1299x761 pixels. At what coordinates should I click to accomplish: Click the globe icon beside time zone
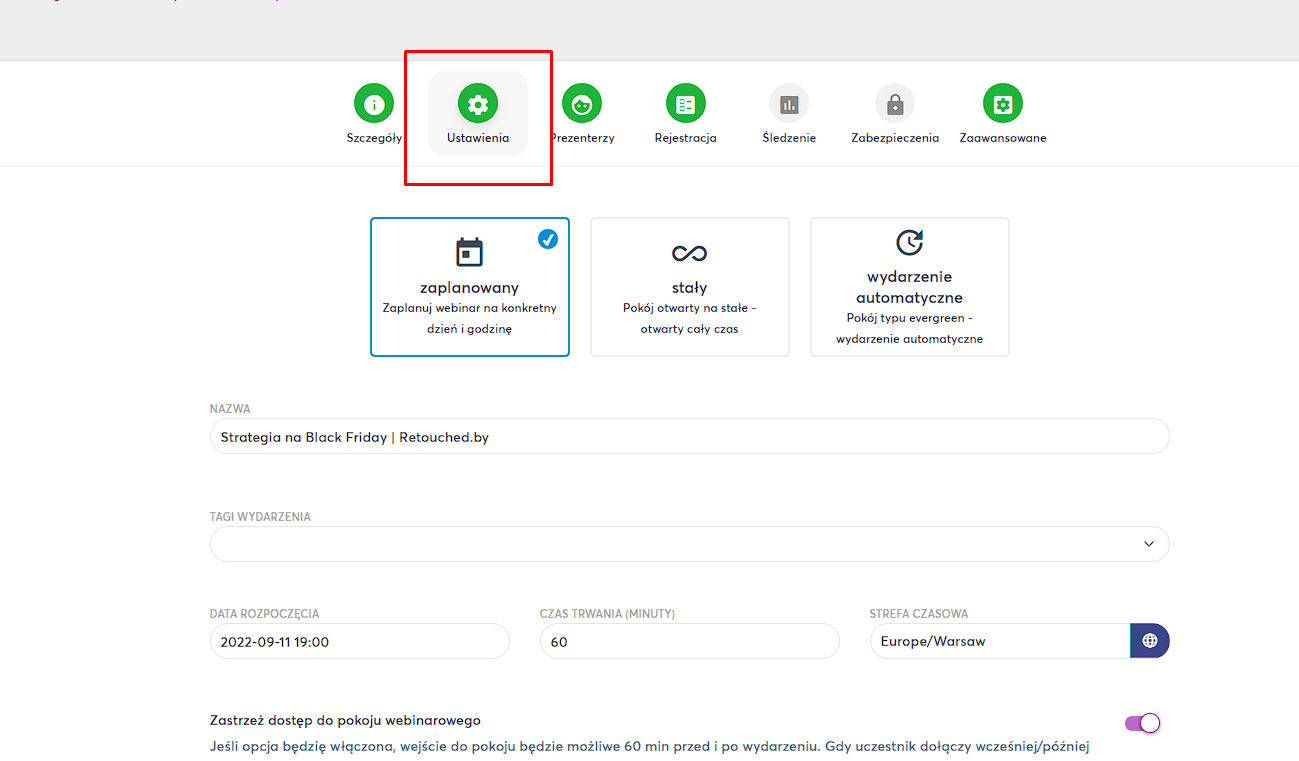[x=1150, y=641]
